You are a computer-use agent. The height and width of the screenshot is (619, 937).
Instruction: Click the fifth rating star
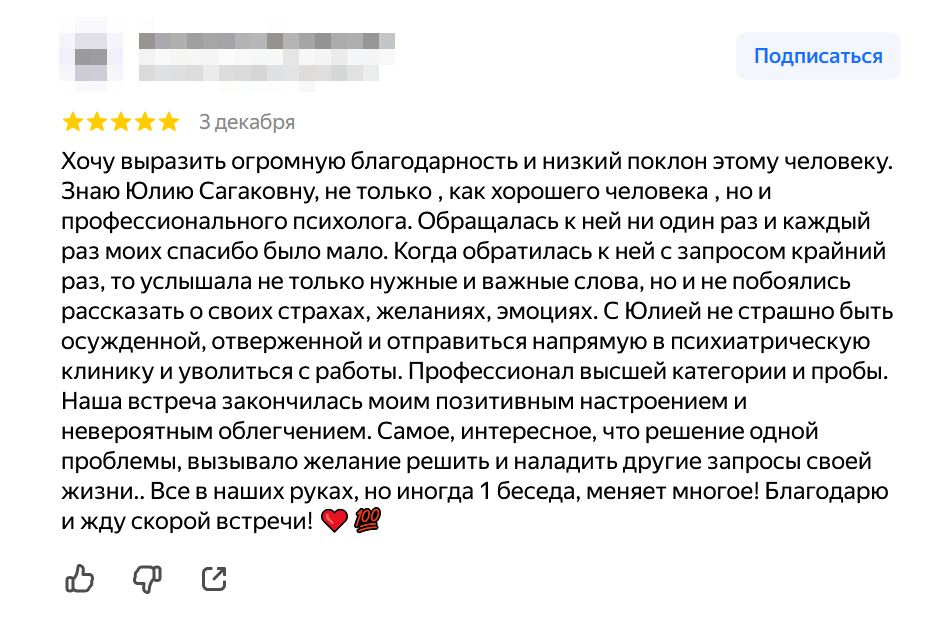tap(169, 122)
